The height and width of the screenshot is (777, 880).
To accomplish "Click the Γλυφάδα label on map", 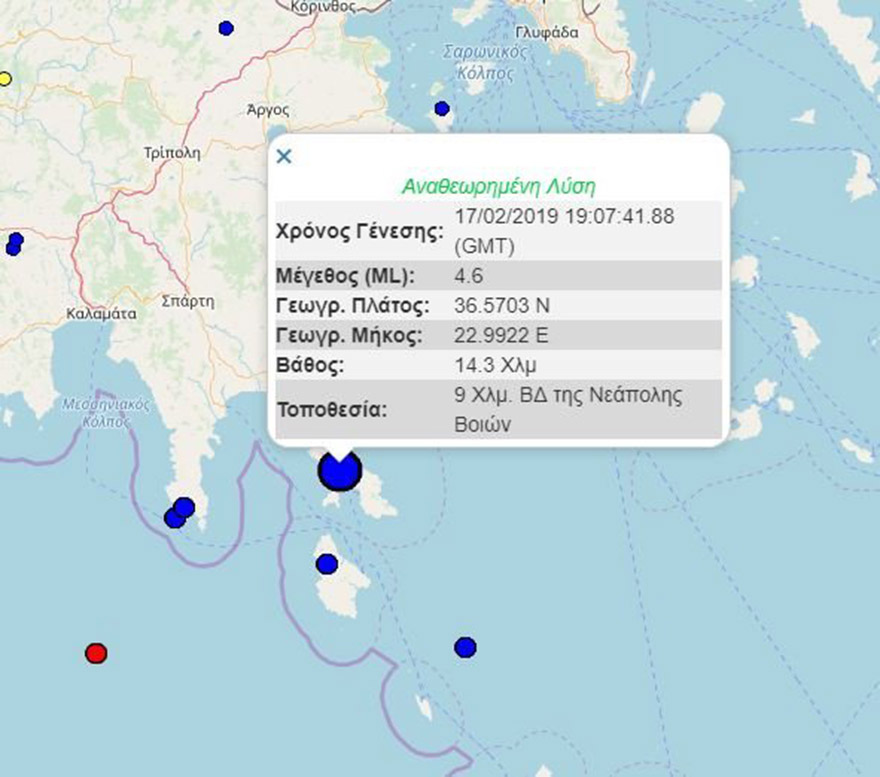I will pos(548,32).
